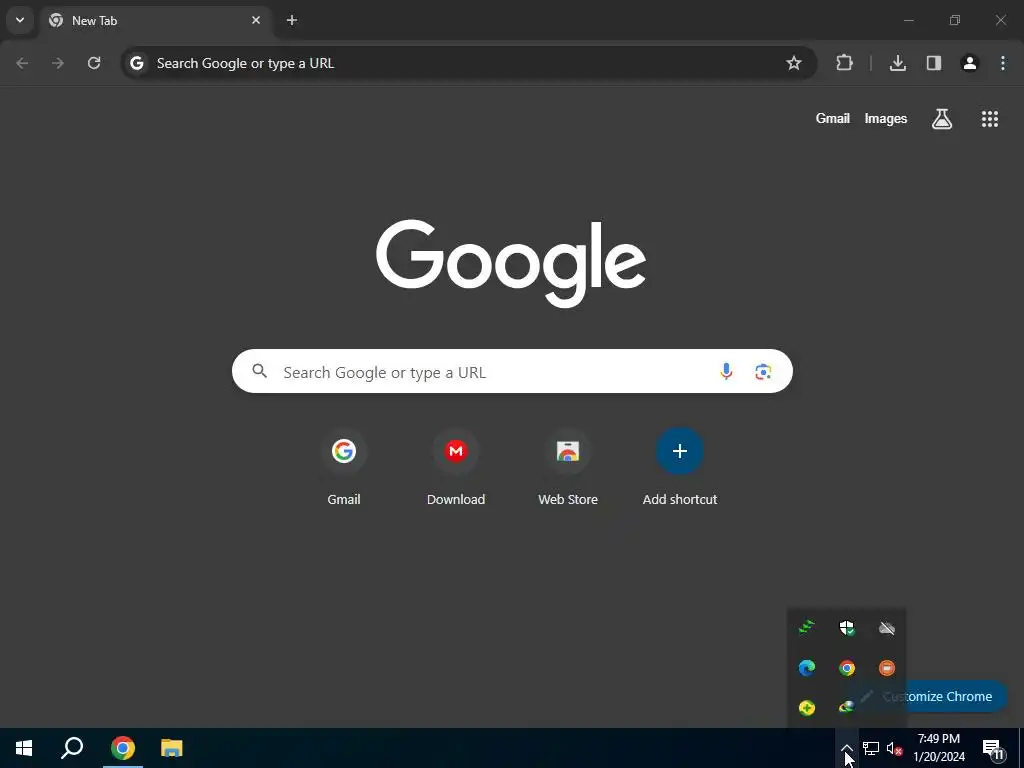Select the New Tab tab

(157, 20)
